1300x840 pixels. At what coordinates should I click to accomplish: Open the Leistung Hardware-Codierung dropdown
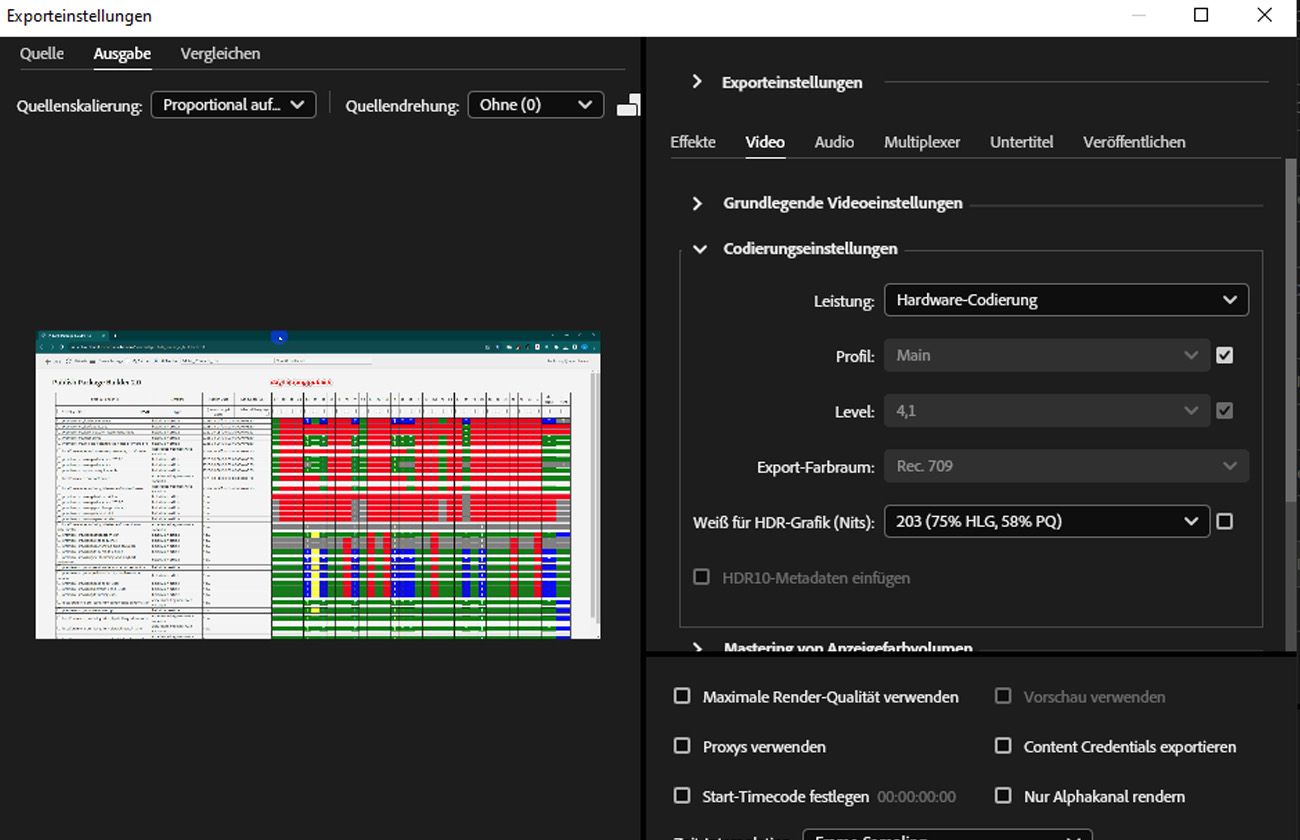tap(1066, 300)
